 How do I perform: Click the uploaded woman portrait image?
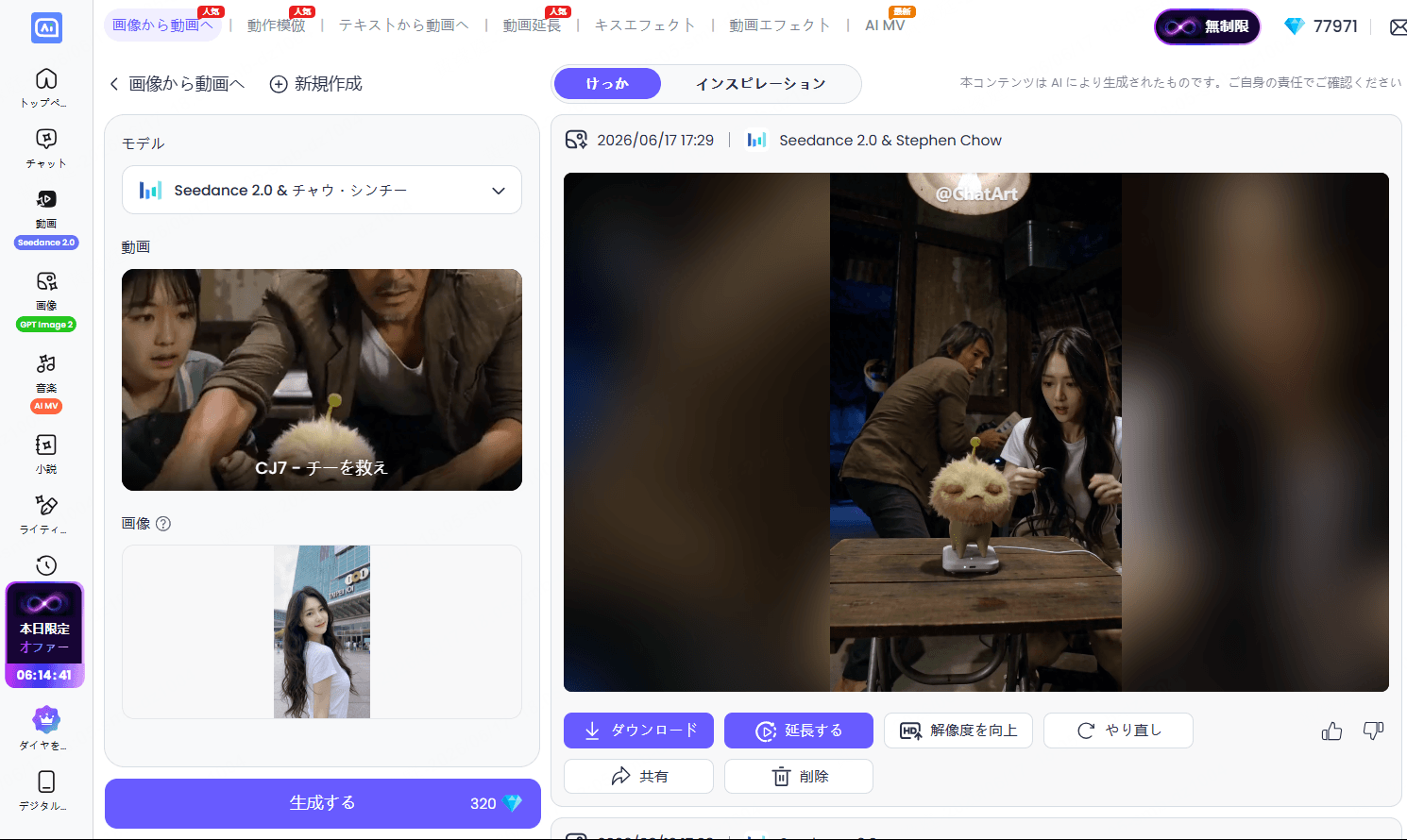(x=322, y=631)
